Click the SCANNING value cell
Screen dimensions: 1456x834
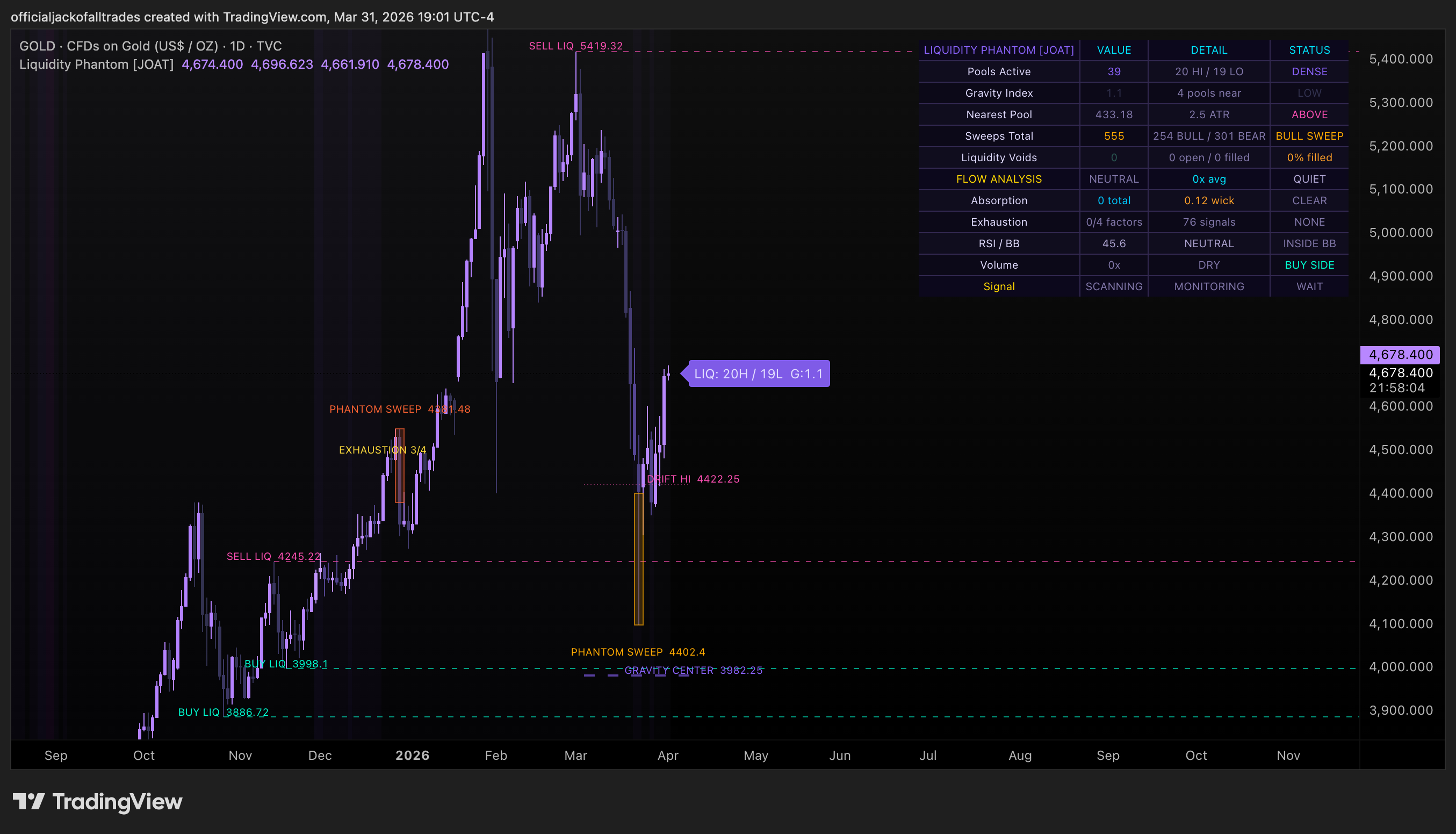pos(1114,286)
